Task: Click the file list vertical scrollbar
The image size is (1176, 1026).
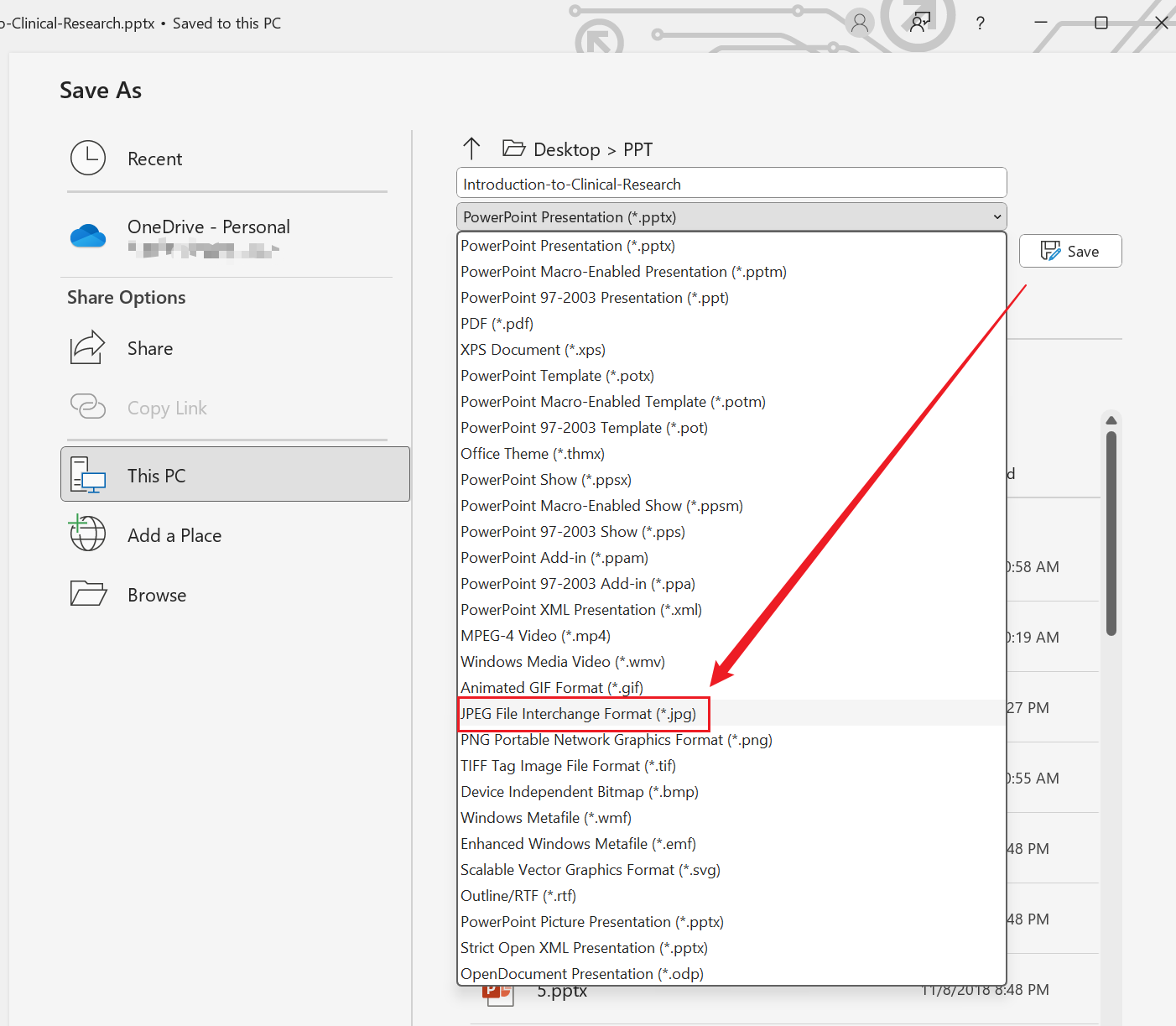Action: click(1111, 533)
